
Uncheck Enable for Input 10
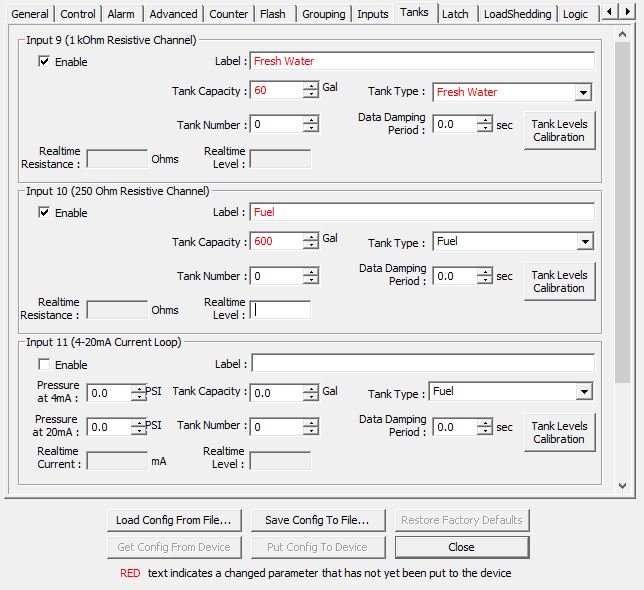pos(44,213)
